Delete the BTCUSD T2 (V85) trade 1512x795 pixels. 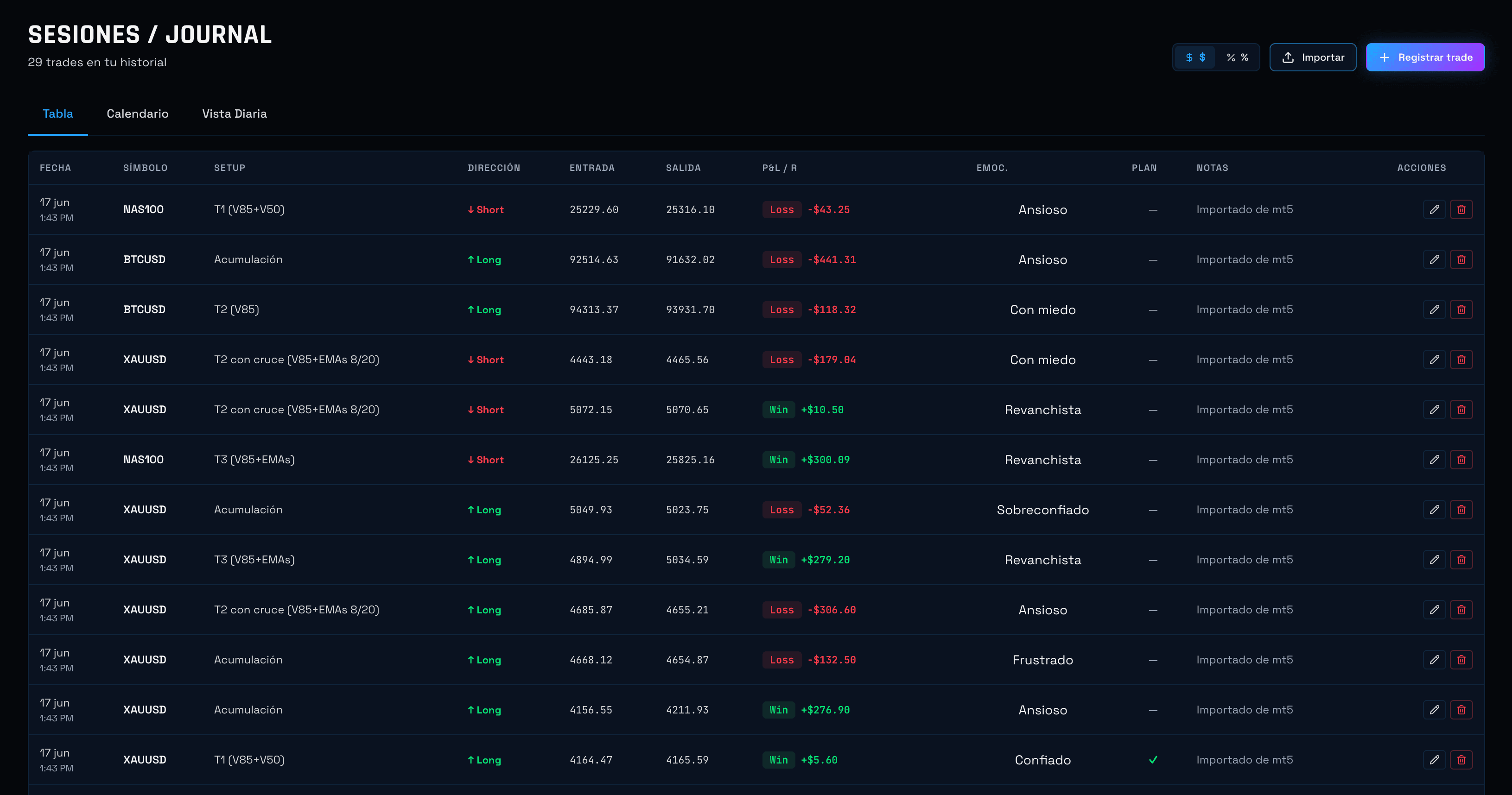[1461, 309]
